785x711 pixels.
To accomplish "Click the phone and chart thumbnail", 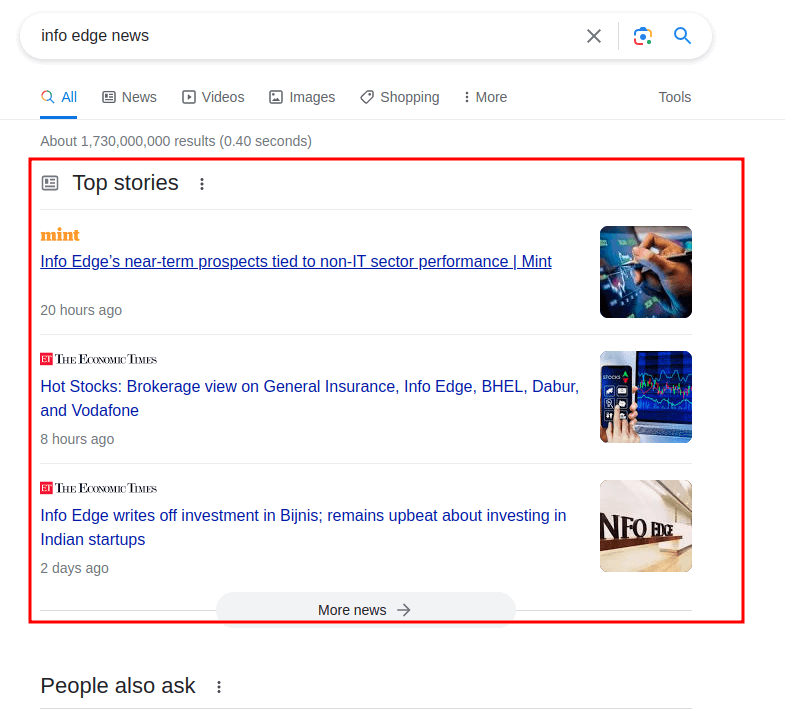I will 646,397.
